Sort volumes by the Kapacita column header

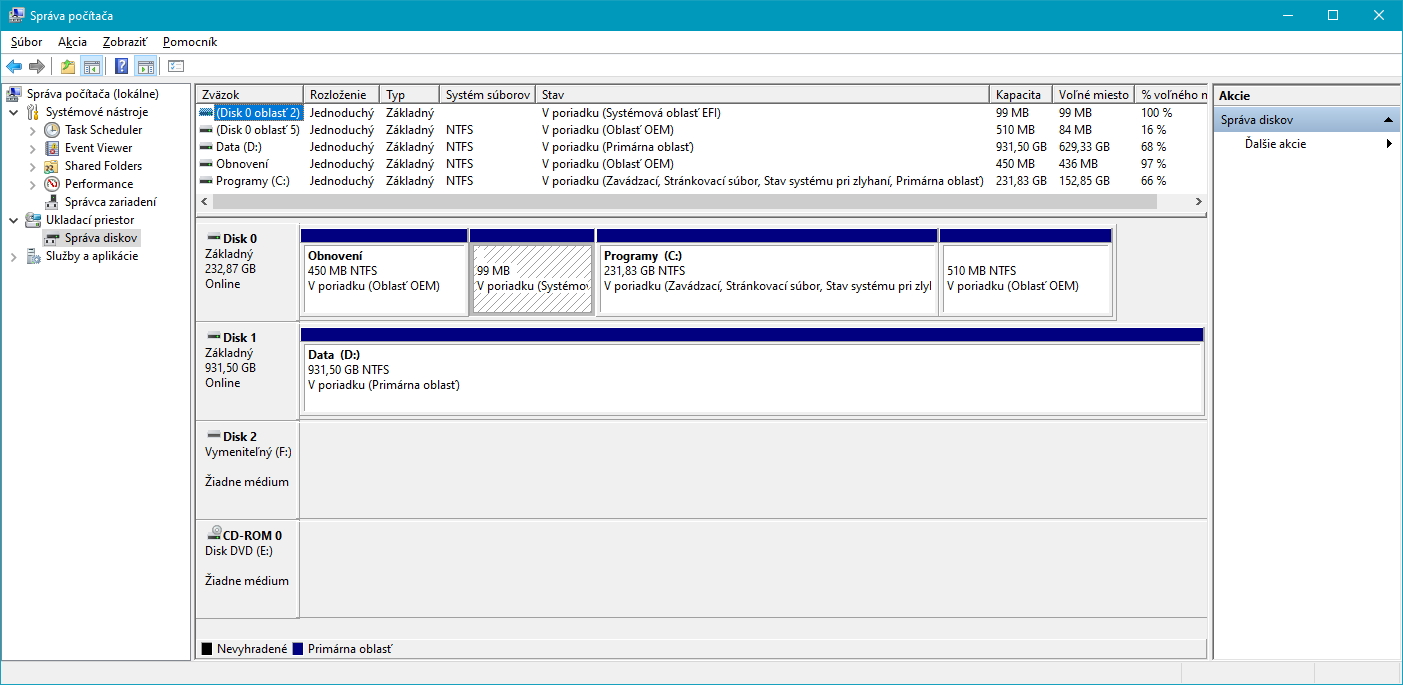point(1019,95)
